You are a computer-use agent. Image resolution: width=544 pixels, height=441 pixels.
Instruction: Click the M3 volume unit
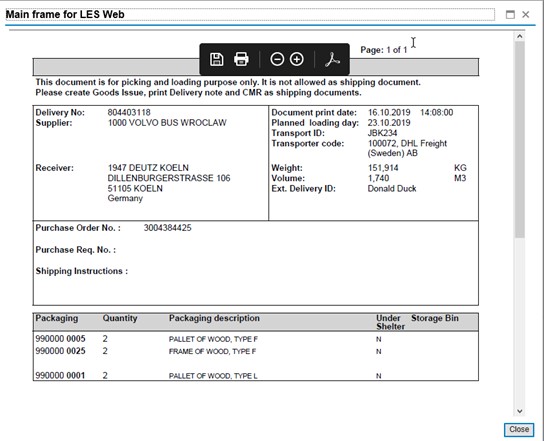tap(460, 178)
